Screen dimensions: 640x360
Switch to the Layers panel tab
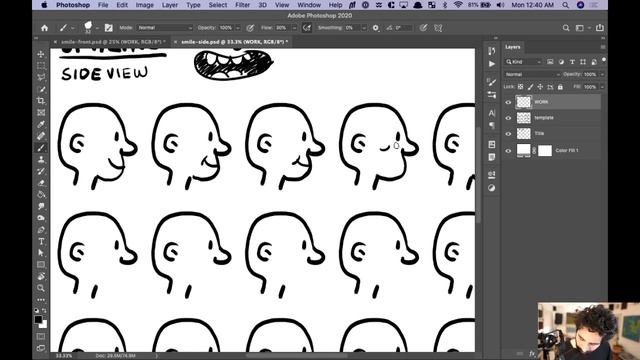[x=513, y=47]
